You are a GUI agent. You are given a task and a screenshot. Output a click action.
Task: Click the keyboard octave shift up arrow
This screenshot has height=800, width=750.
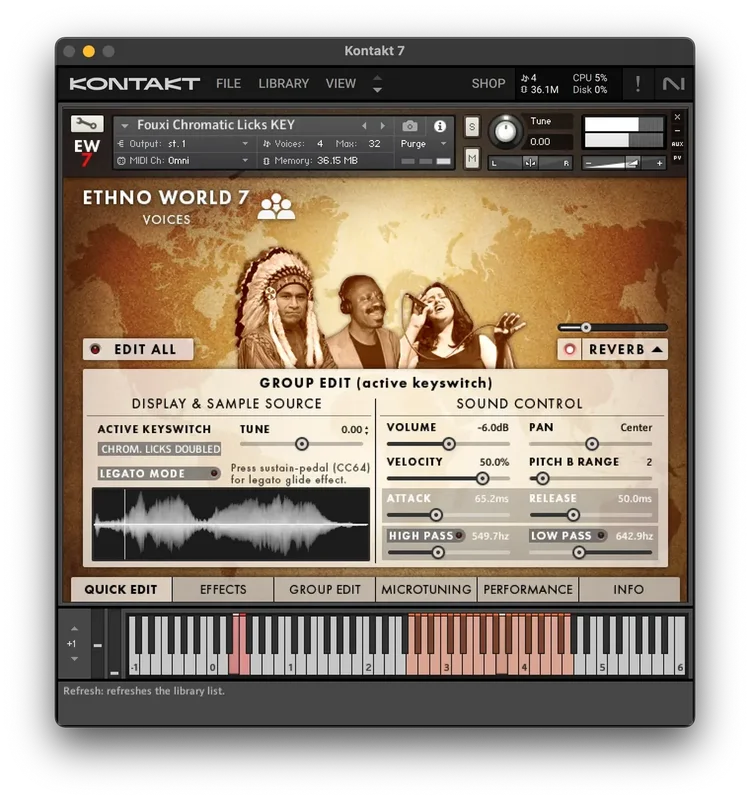click(74, 629)
